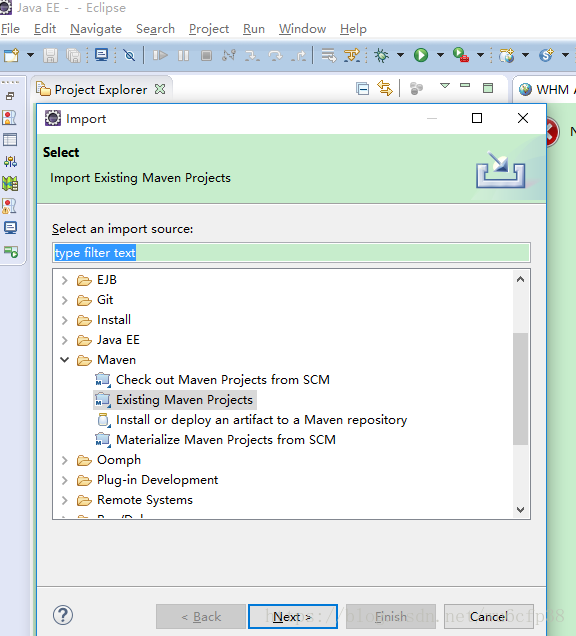The image size is (576, 636).
Task: Click the New Web Service icon
Action: pos(546,55)
